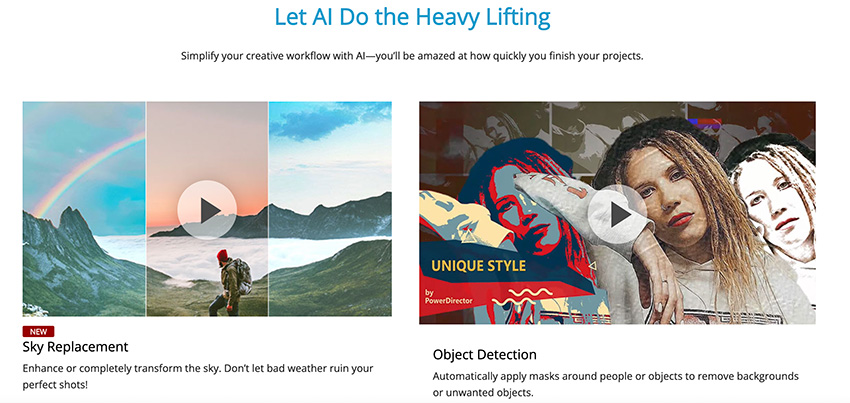The image size is (850, 403).
Task: Select the pink sunset sky panel
Action: (207, 209)
